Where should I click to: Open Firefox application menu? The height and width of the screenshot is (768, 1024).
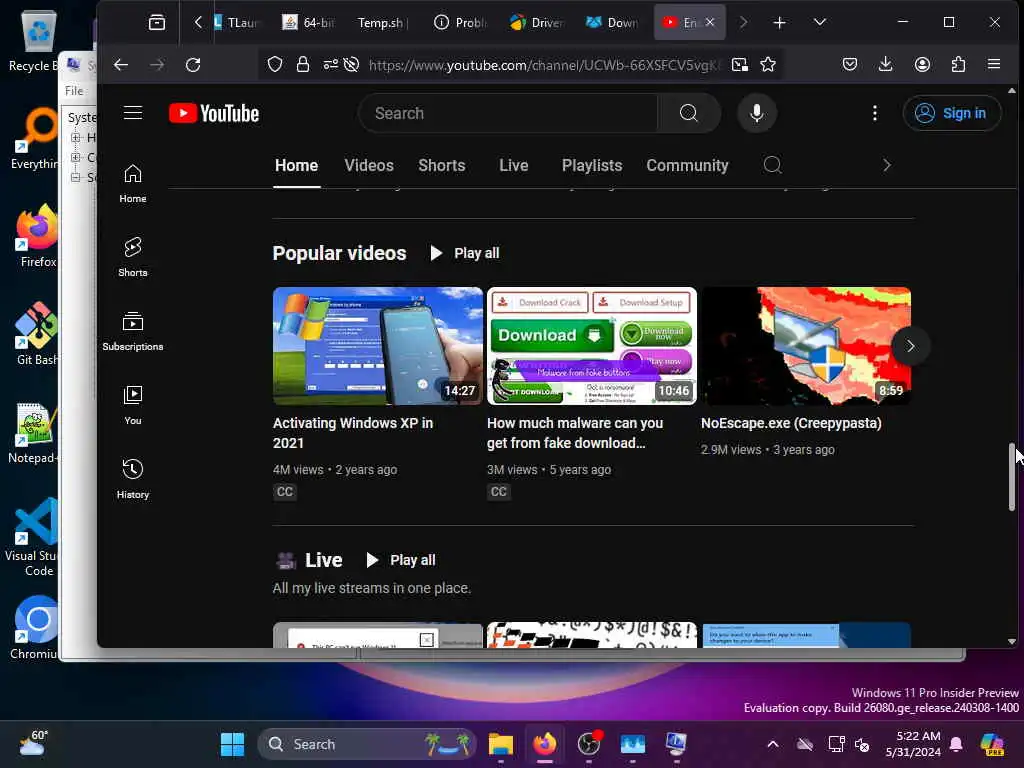click(x=994, y=65)
